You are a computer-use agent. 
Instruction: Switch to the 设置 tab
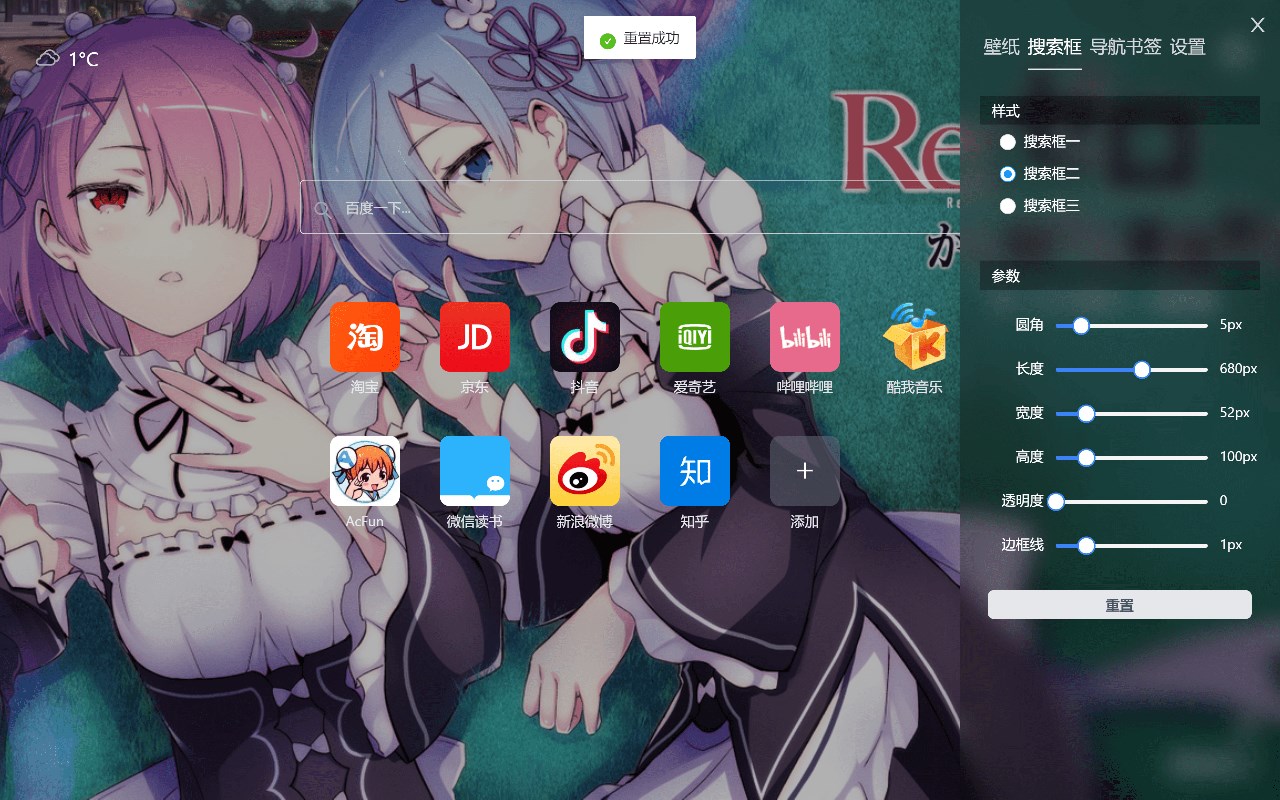pyautogui.click(x=1188, y=47)
